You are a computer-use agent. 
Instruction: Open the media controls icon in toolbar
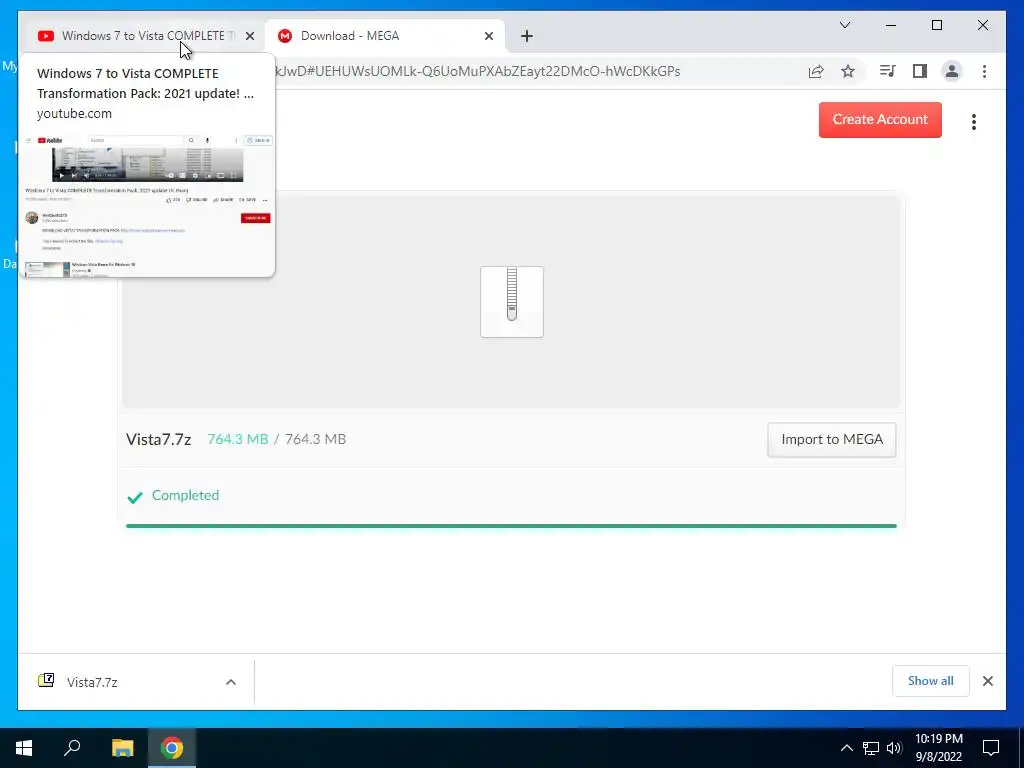(887, 71)
